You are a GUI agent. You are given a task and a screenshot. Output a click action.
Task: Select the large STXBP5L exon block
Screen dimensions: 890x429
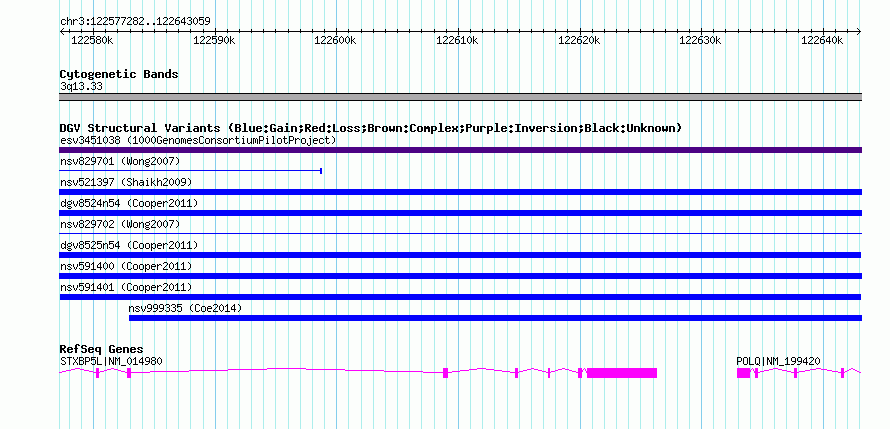[622, 373]
